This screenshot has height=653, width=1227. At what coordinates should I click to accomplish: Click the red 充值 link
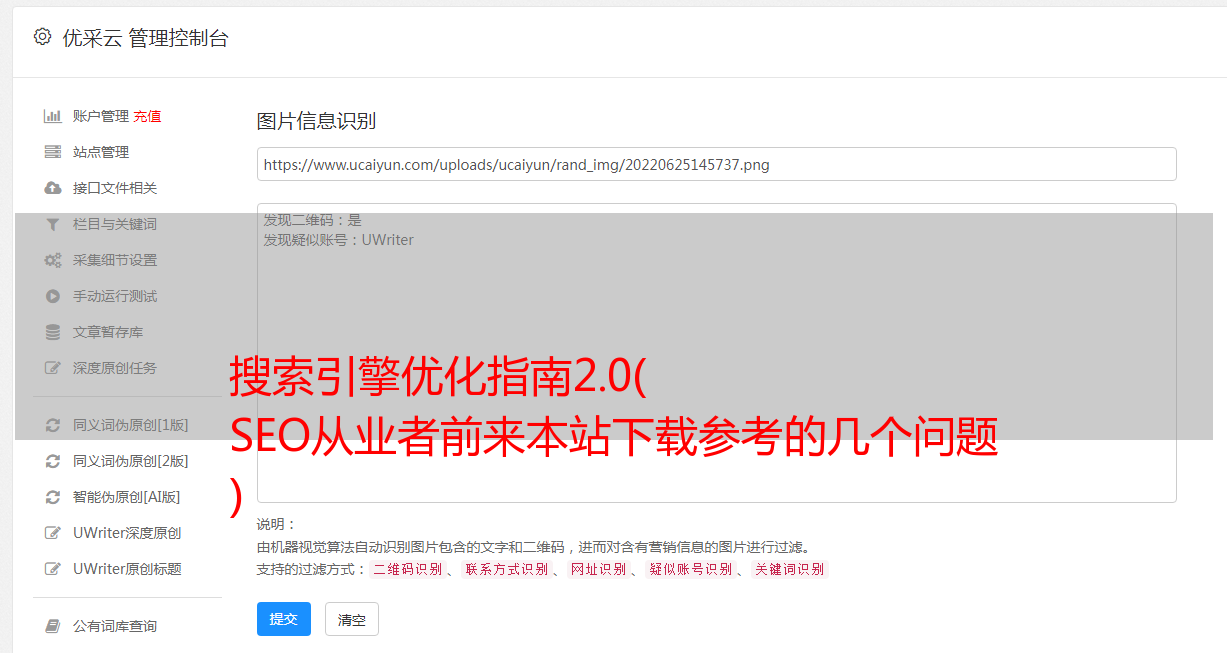point(147,116)
